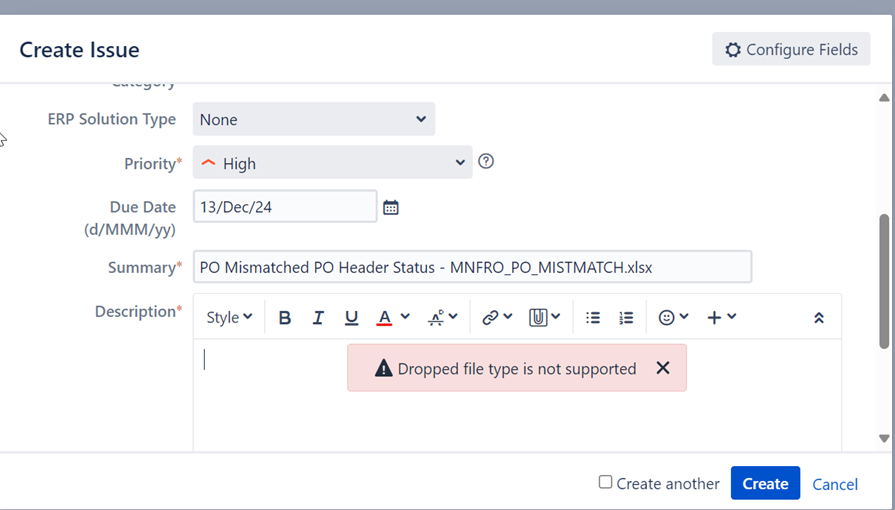Open the Configure Fields menu
The width and height of the screenshot is (895, 510).
pyautogui.click(x=791, y=49)
